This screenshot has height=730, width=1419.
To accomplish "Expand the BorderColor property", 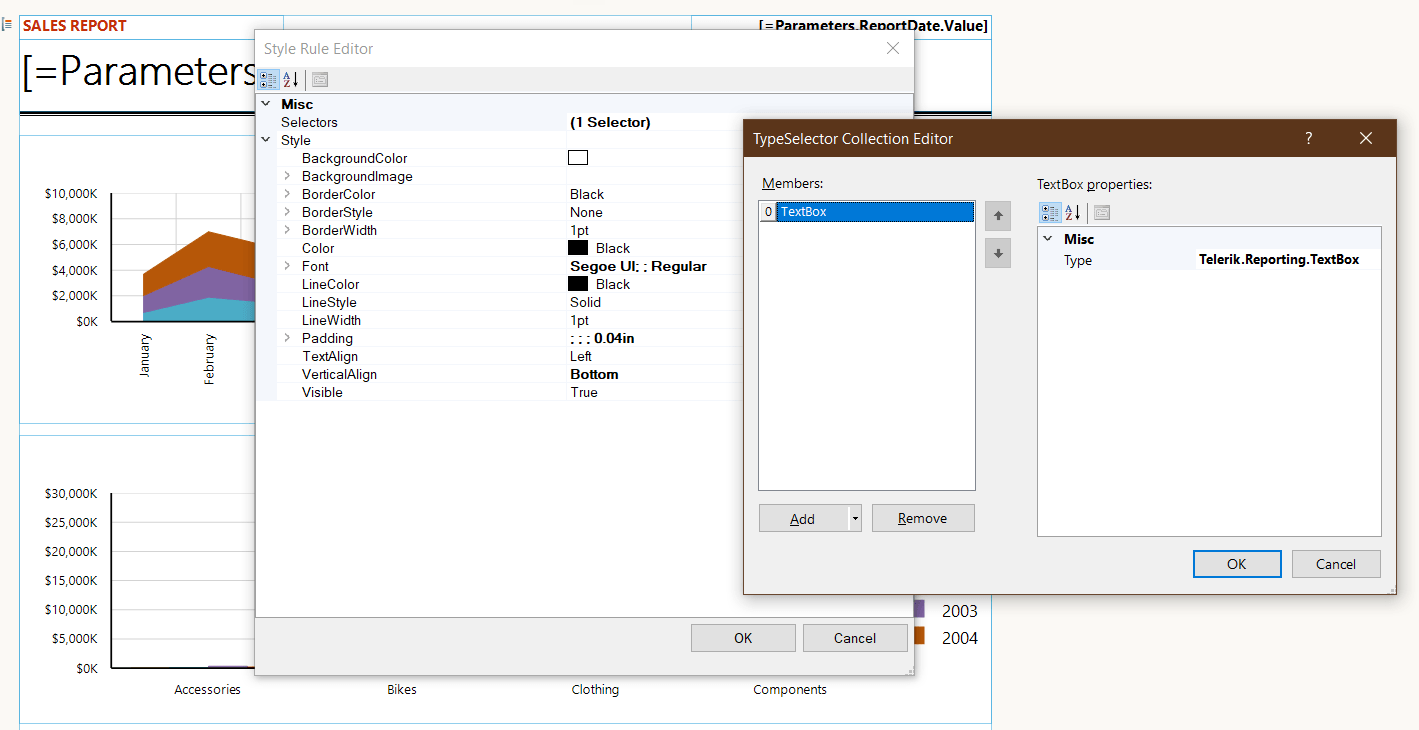I will [287, 194].
